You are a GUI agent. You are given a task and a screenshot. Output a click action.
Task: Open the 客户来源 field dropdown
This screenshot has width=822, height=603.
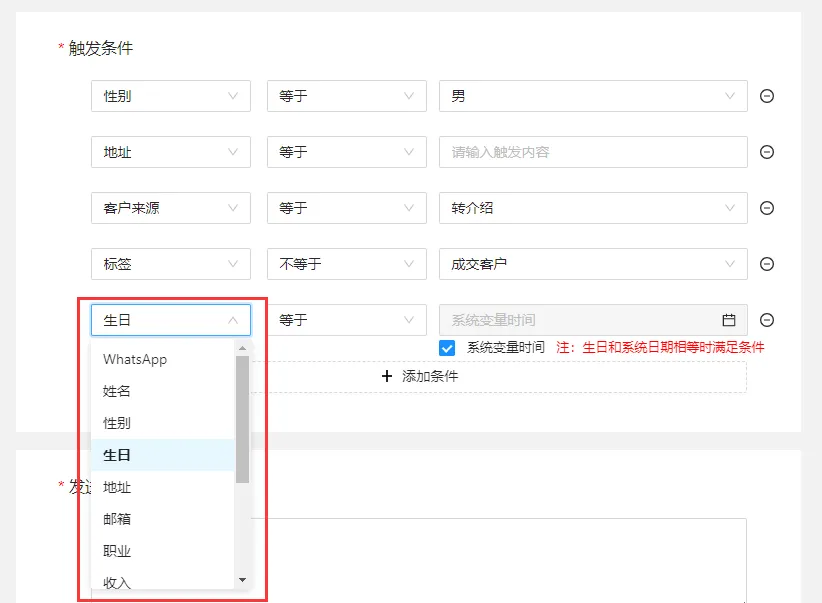pos(171,208)
